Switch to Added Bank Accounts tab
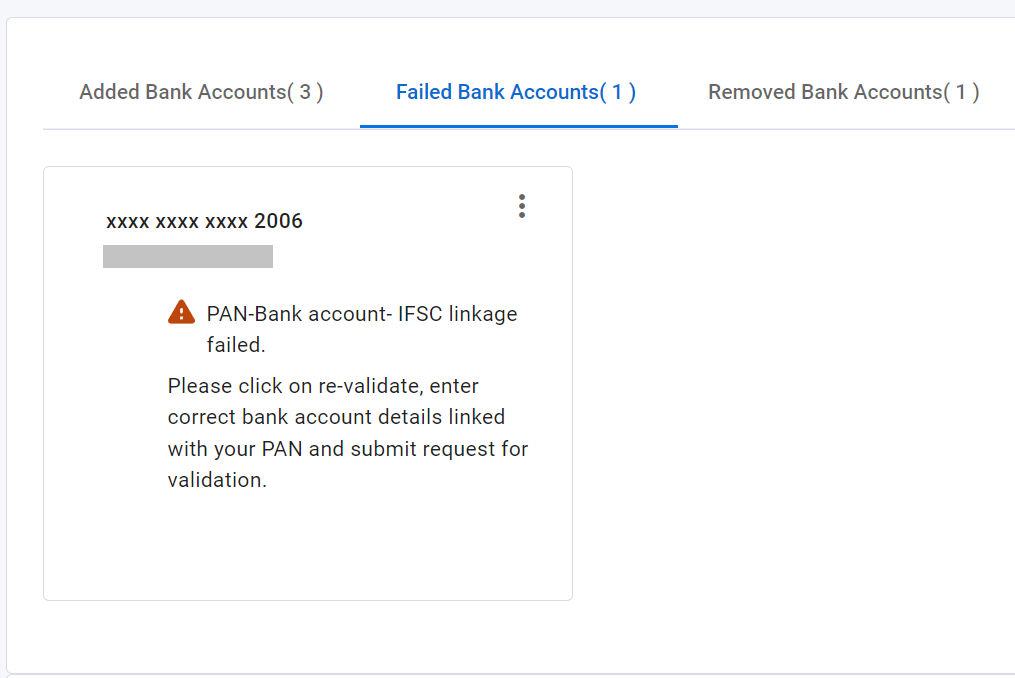Viewport: 1015px width, 678px height. 201,92
